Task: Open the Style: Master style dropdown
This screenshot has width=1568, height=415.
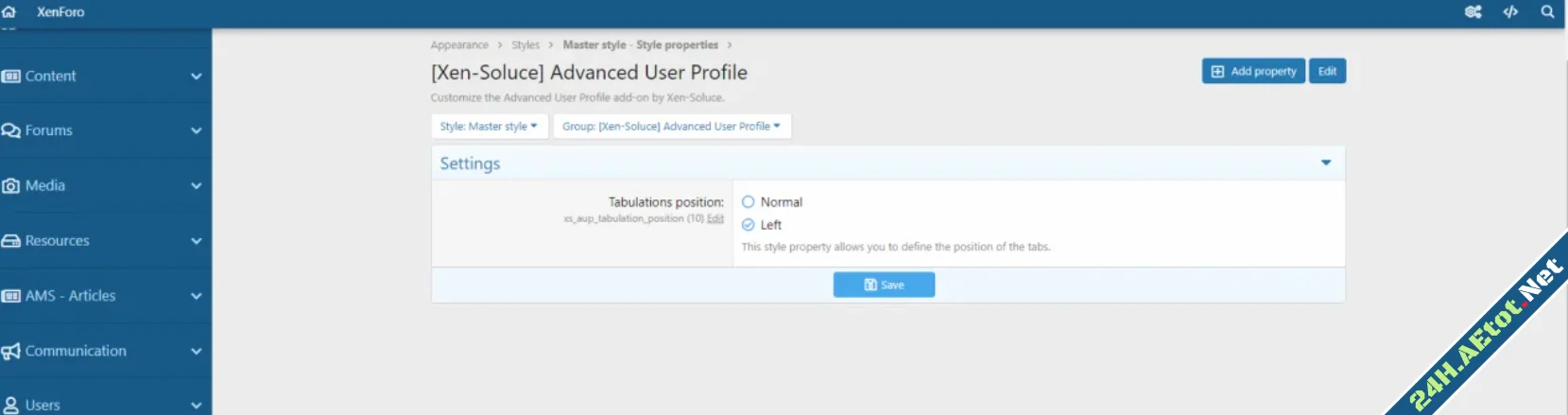Action: pyautogui.click(x=489, y=126)
